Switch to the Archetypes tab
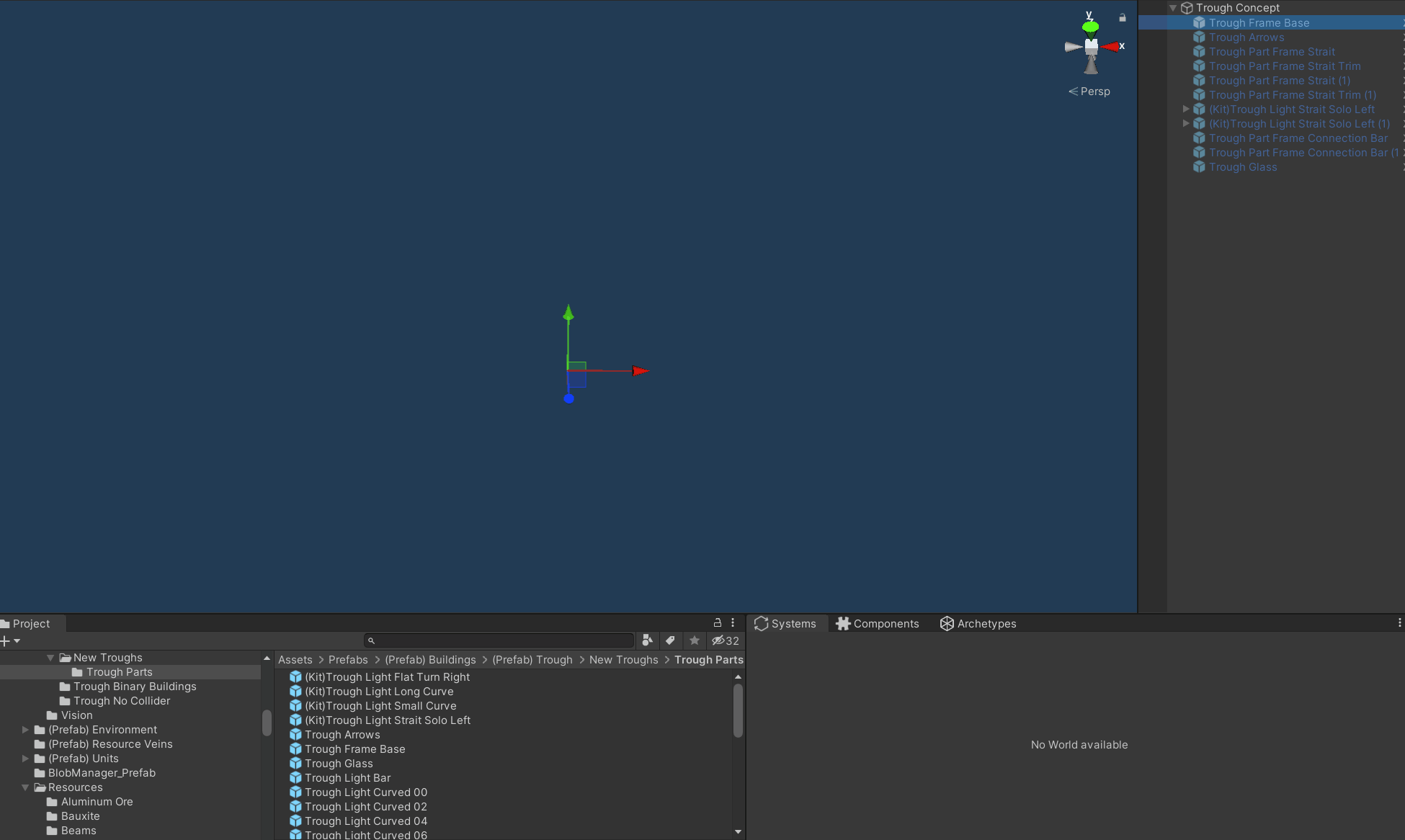Image resolution: width=1405 pixels, height=840 pixels. pyautogui.click(x=978, y=624)
